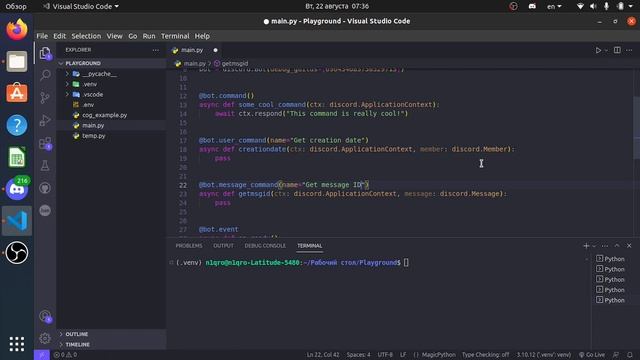
Task: Change end of line sequence LF
Action: click(403, 355)
